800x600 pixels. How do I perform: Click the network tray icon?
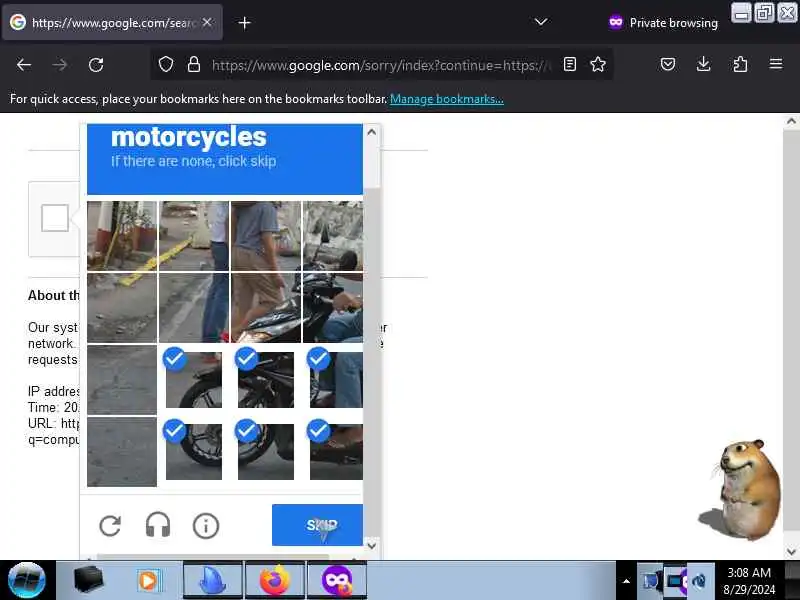[x=651, y=581]
